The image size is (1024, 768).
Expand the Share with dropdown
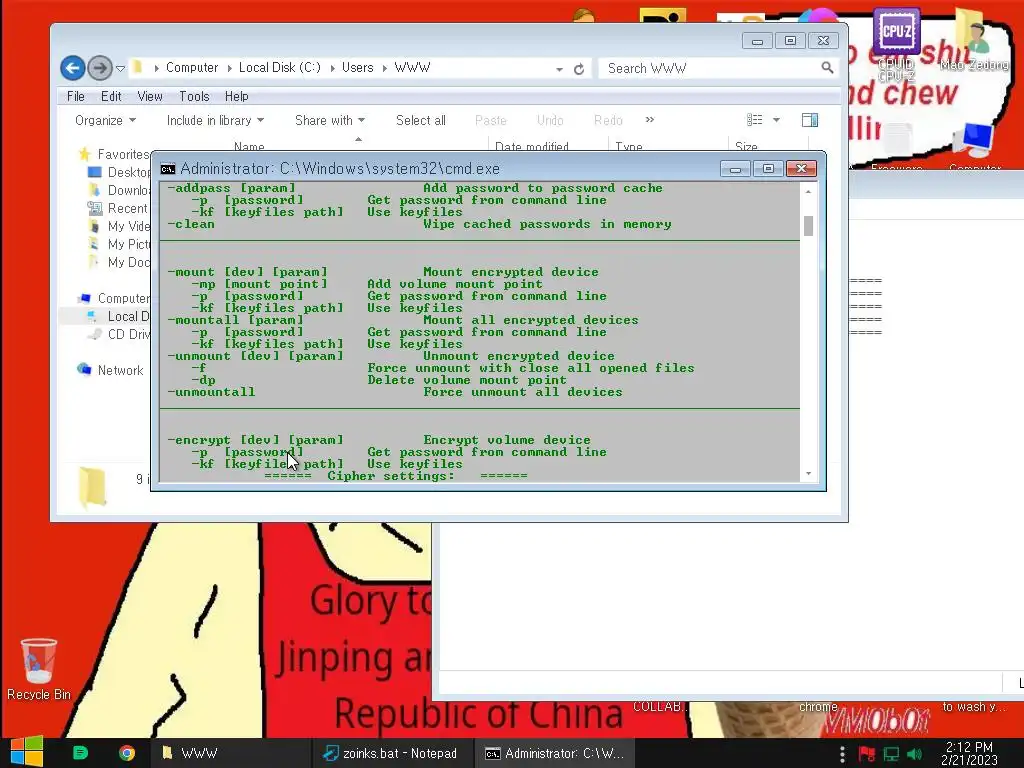click(330, 120)
